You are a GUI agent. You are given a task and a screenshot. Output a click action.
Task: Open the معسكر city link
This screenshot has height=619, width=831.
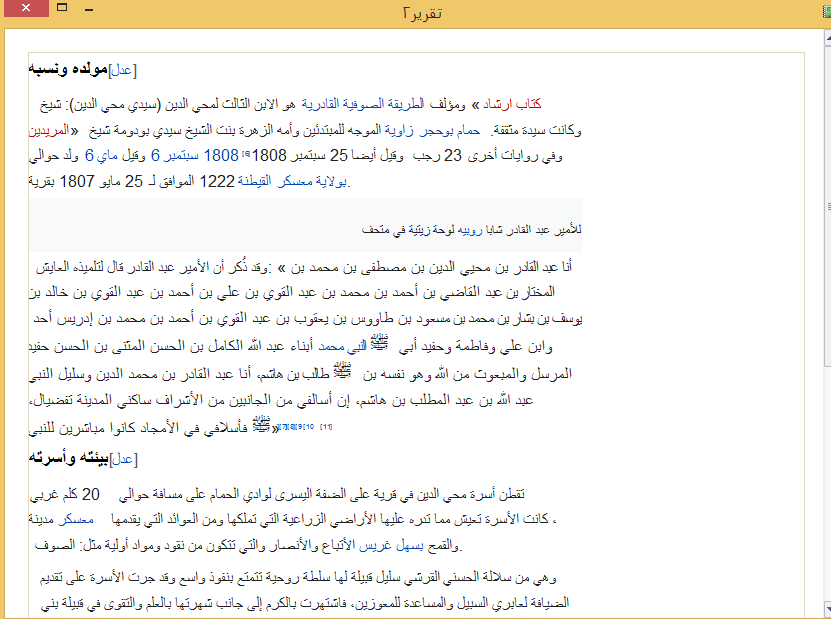coord(76,519)
